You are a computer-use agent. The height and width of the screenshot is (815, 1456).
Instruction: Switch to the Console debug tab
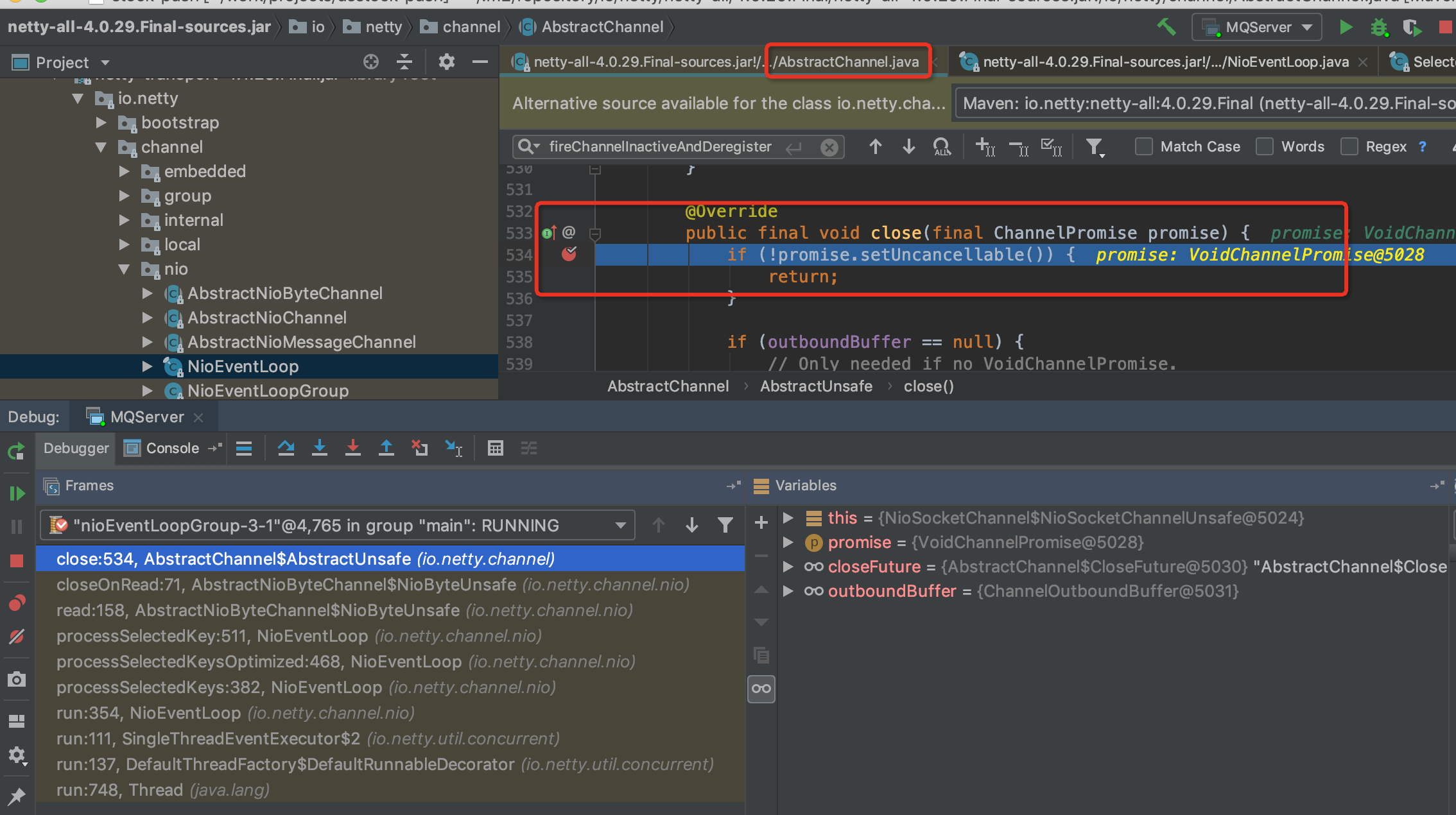tap(171, 448)
